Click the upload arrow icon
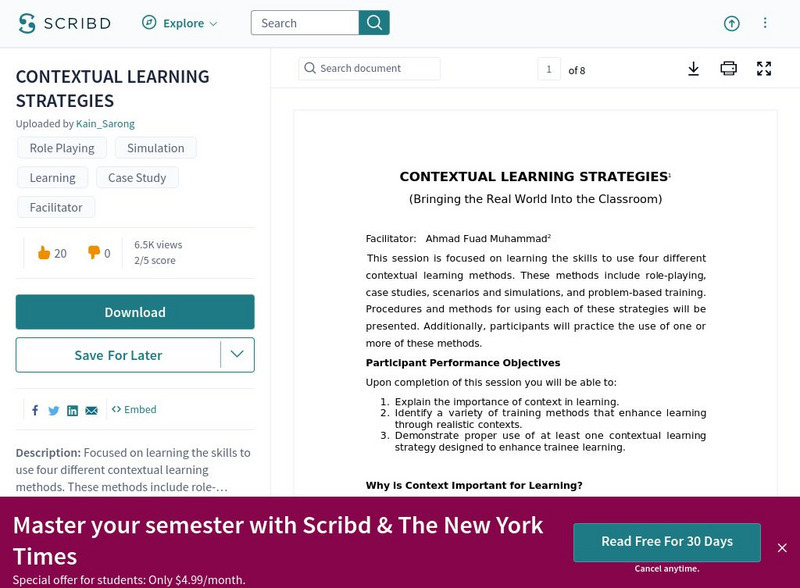This screenshot has width=800, height=588. [731, 23]
